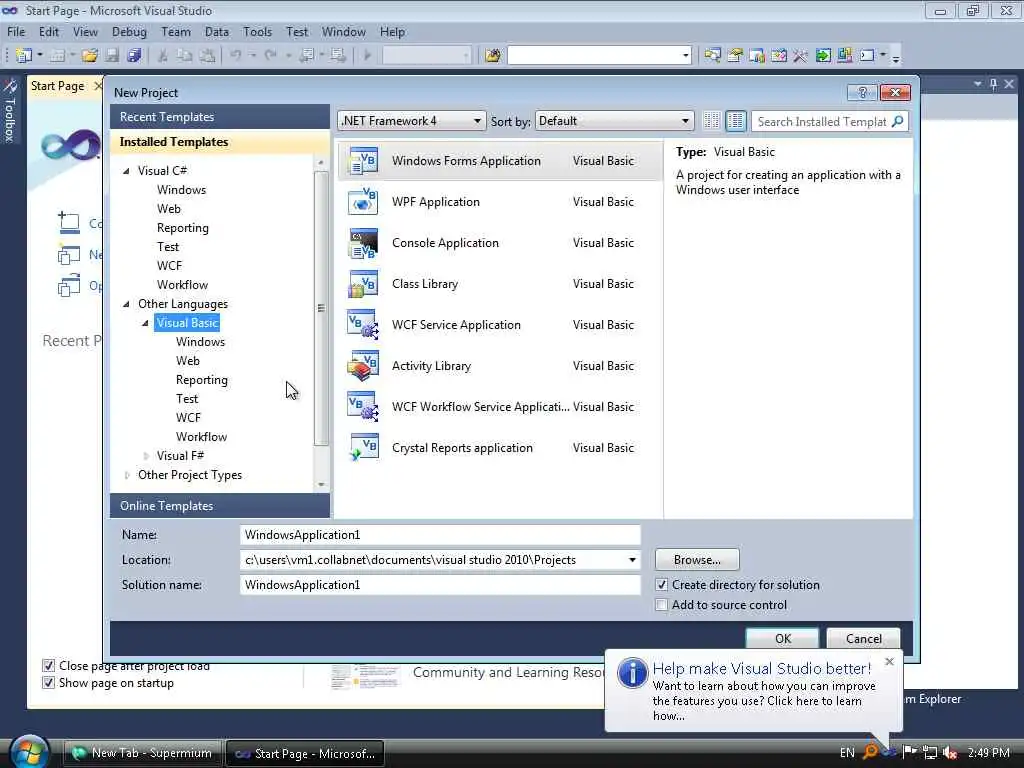Click the Save toolbar icon

point(112,56)
